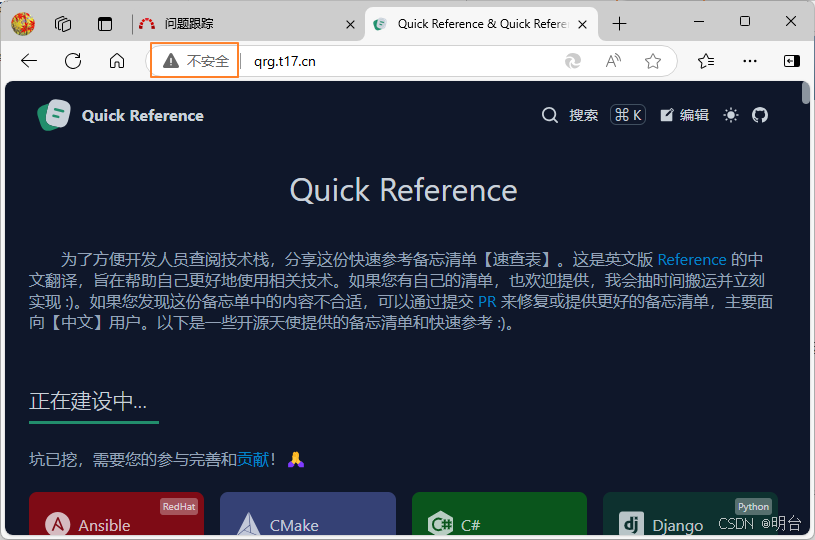Screen dimensions: 815x540
Task: Open the Django cheat sheet card
Action: pos(690,513)
